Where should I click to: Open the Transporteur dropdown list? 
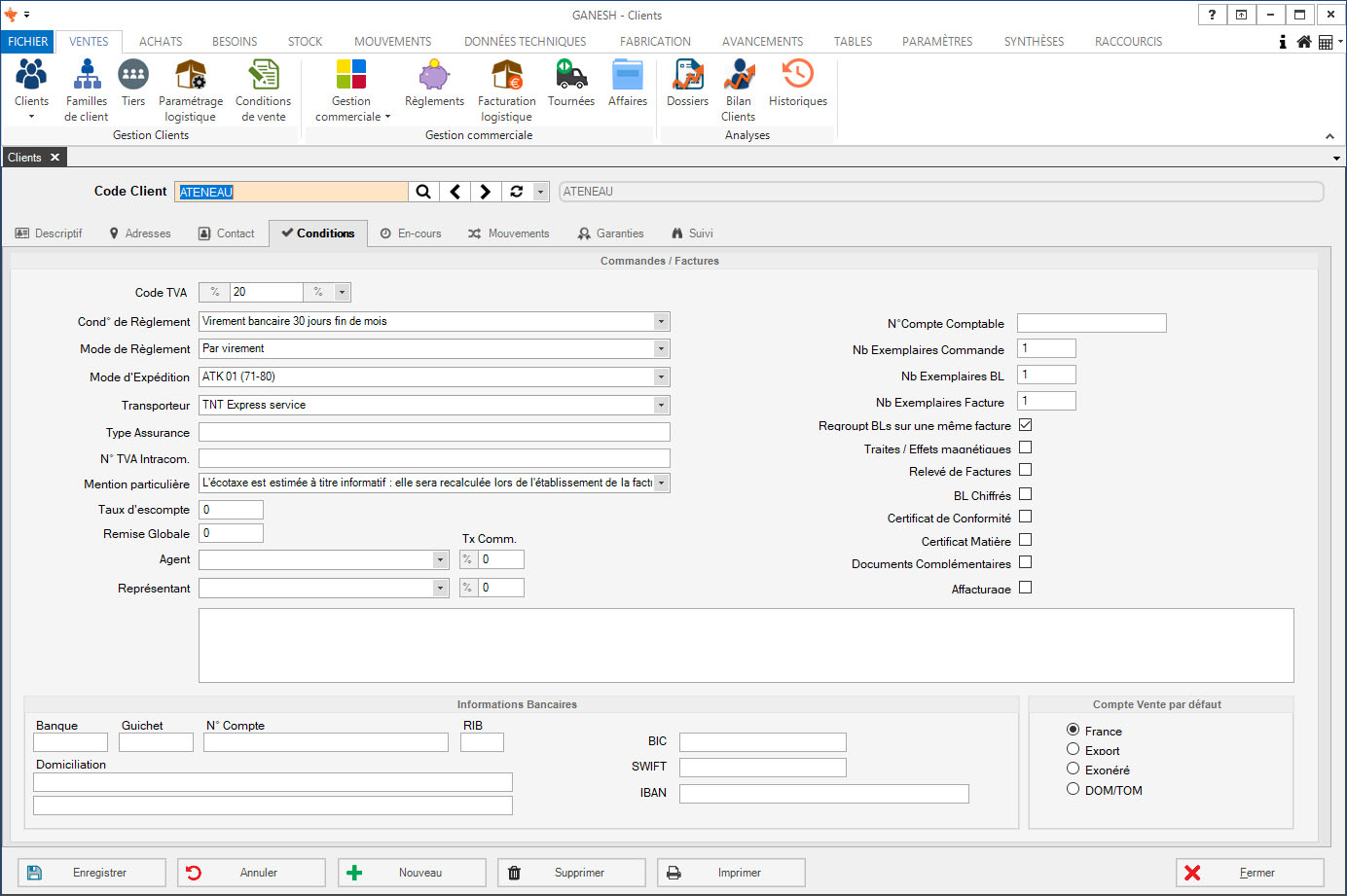661,405
